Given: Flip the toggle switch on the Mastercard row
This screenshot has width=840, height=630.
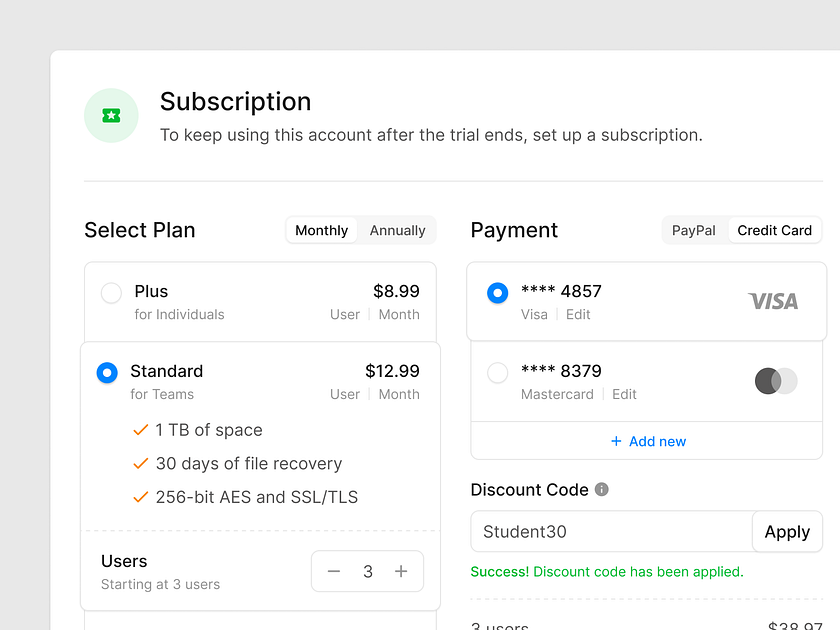Looking at the screenshot, I should [776, 382].
